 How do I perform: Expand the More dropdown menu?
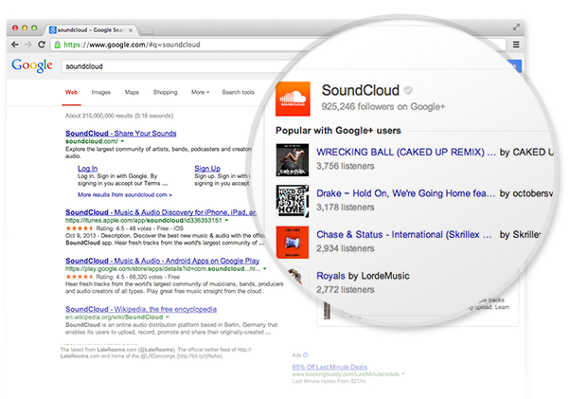click(x=200, y=92)
